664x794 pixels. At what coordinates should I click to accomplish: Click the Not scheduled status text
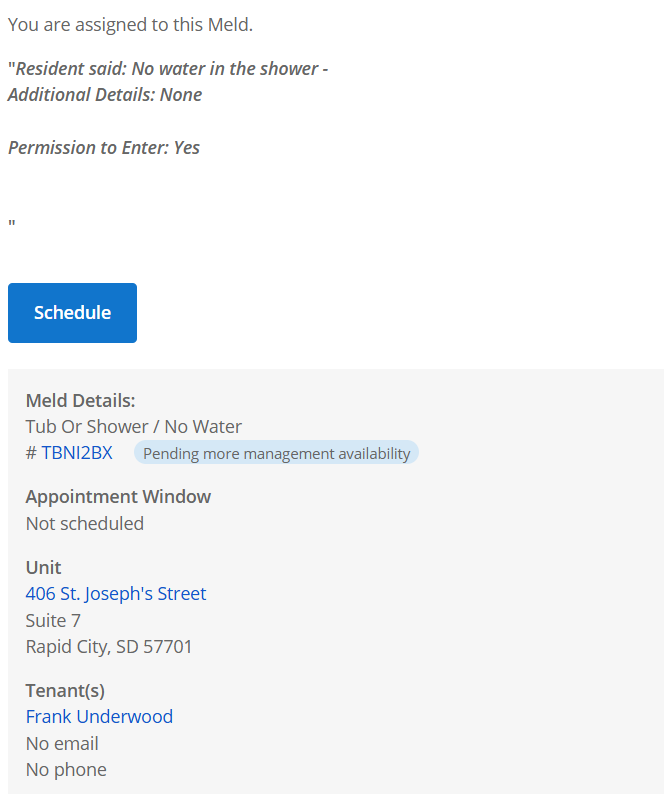85,524
